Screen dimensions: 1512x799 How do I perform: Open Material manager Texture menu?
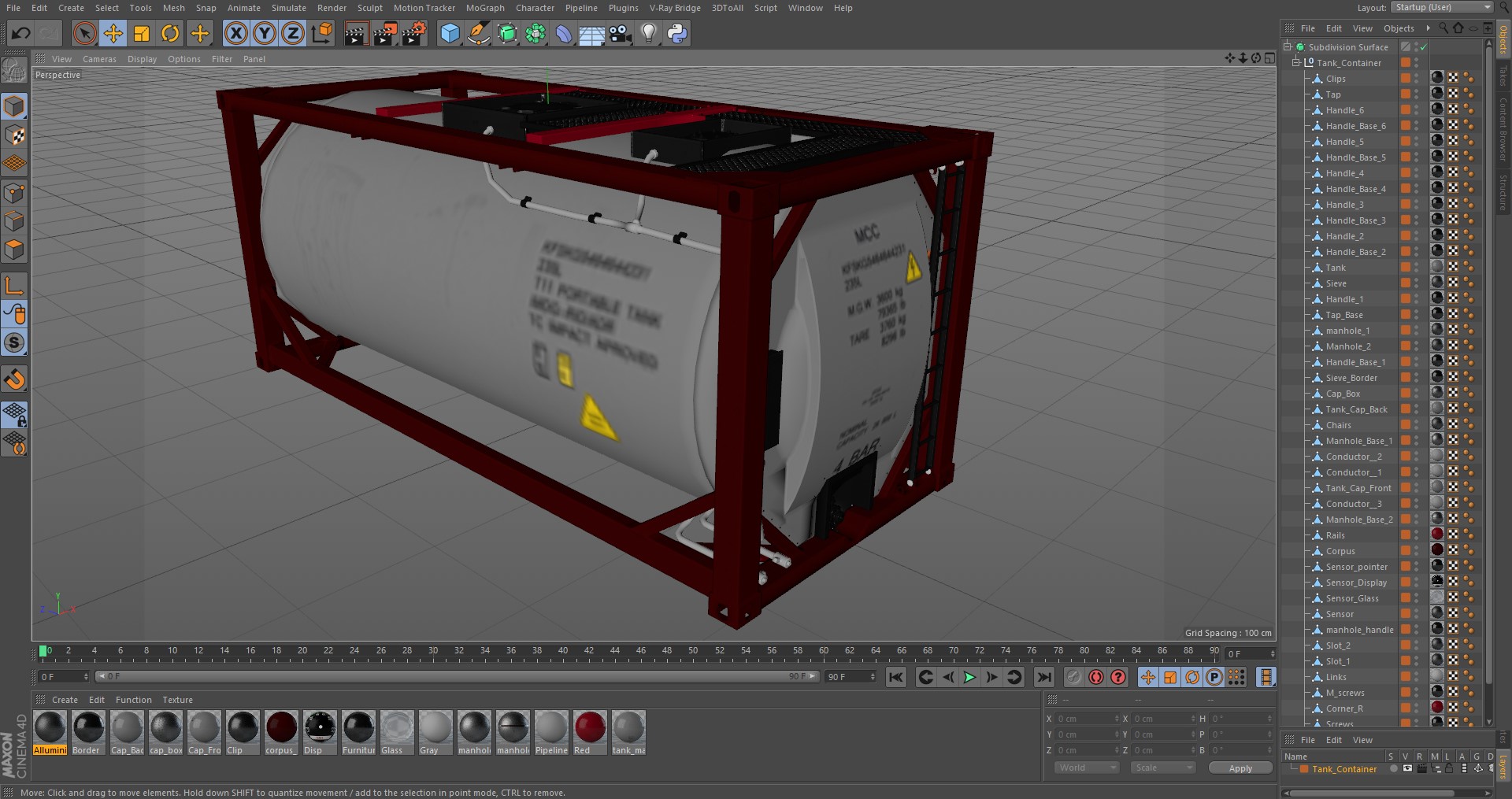[177, 700]
